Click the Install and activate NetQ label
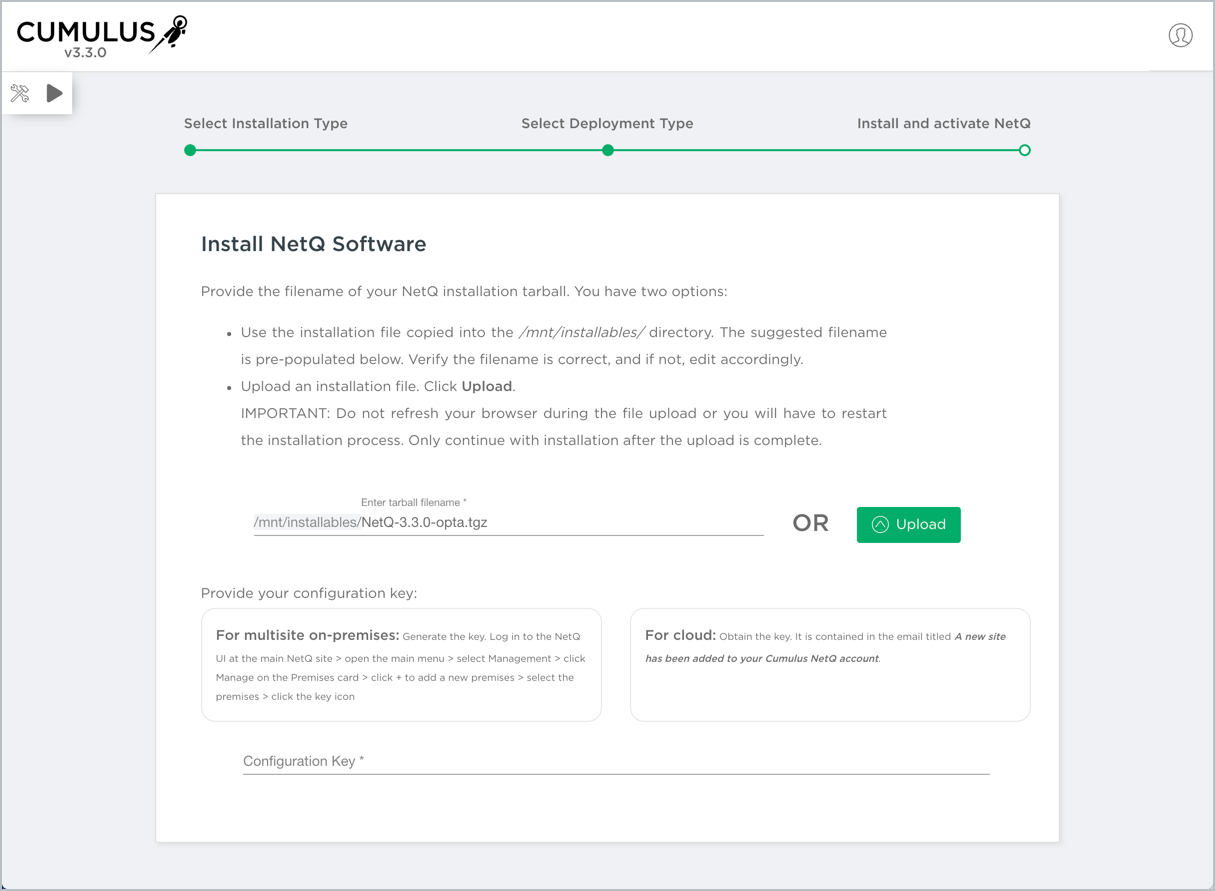Screen dimensions: 1215x891 (943, 124)
